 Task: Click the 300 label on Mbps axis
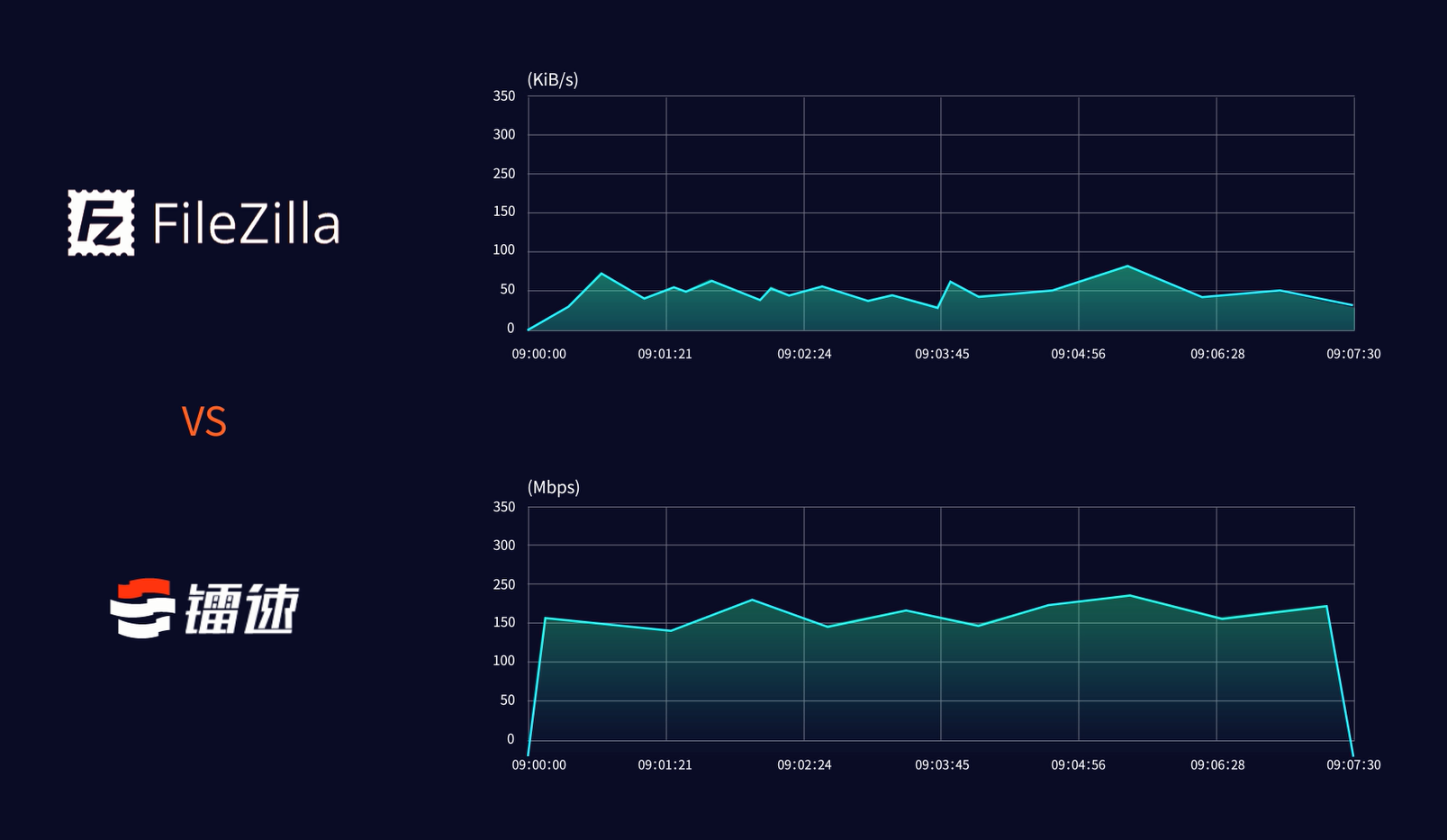[x=504, y=545]
